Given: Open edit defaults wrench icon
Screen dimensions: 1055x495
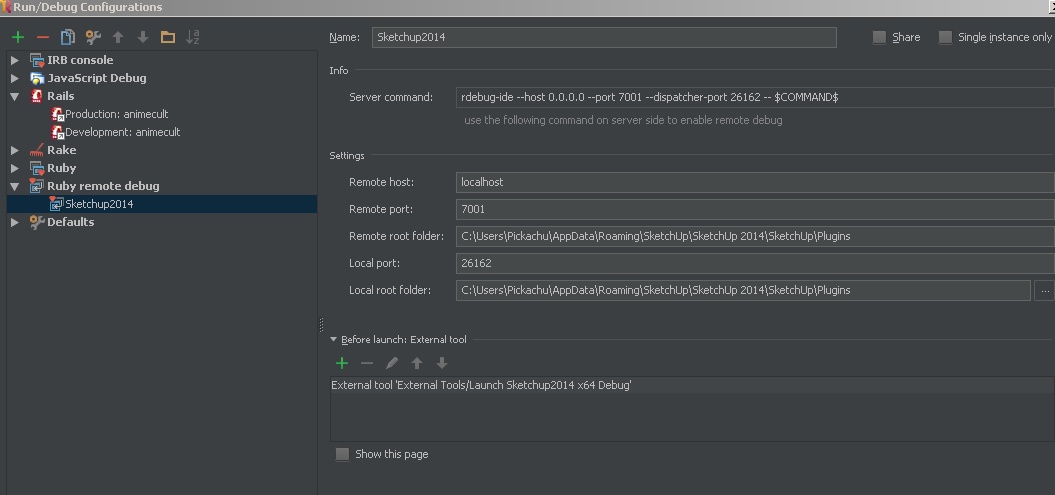Looking at the screenshot, I should (x=93, y=37).
